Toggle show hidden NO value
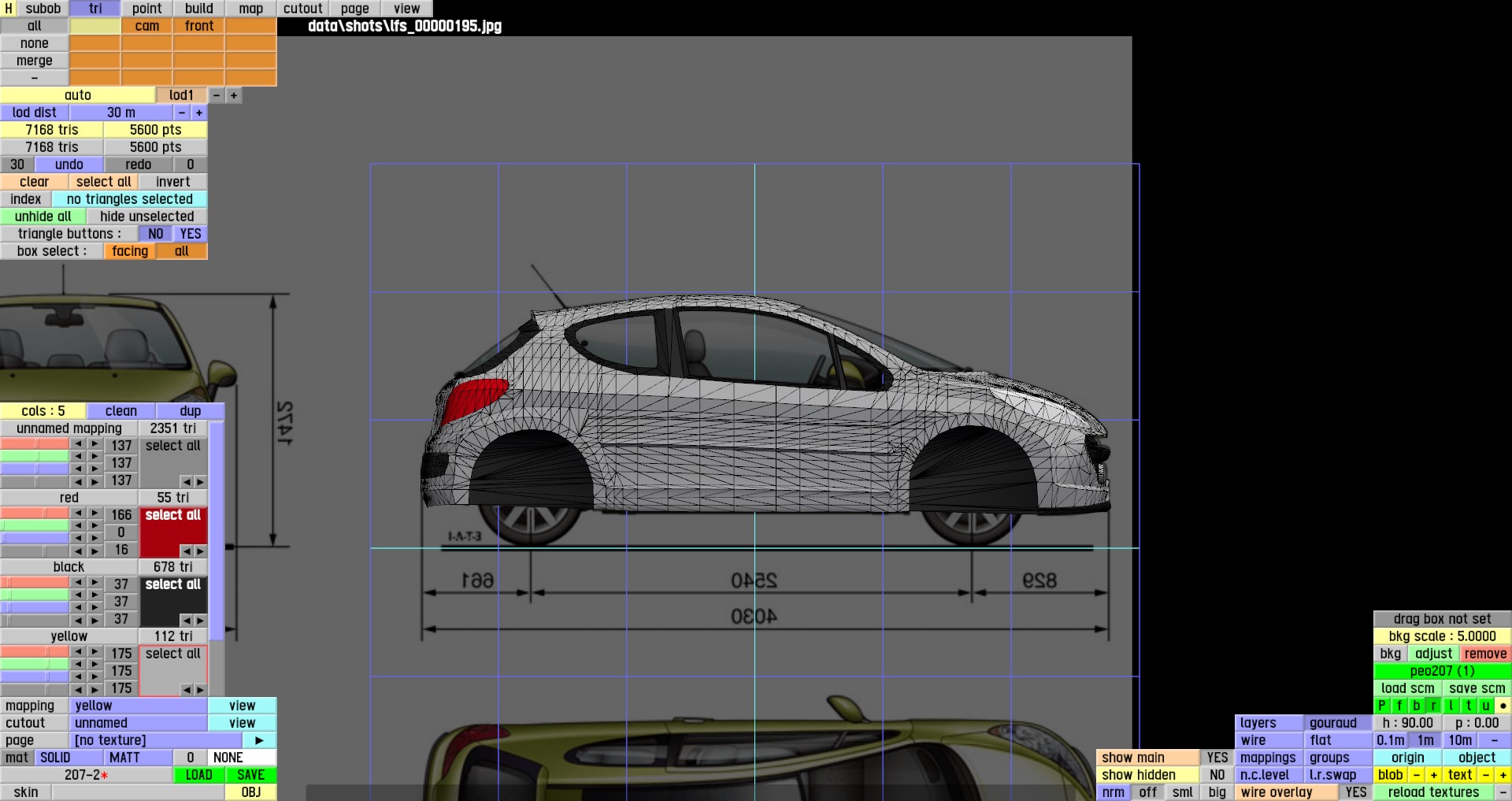Image resolution: width=1512 pixels, height=801 pixels. click(1217, 775)
